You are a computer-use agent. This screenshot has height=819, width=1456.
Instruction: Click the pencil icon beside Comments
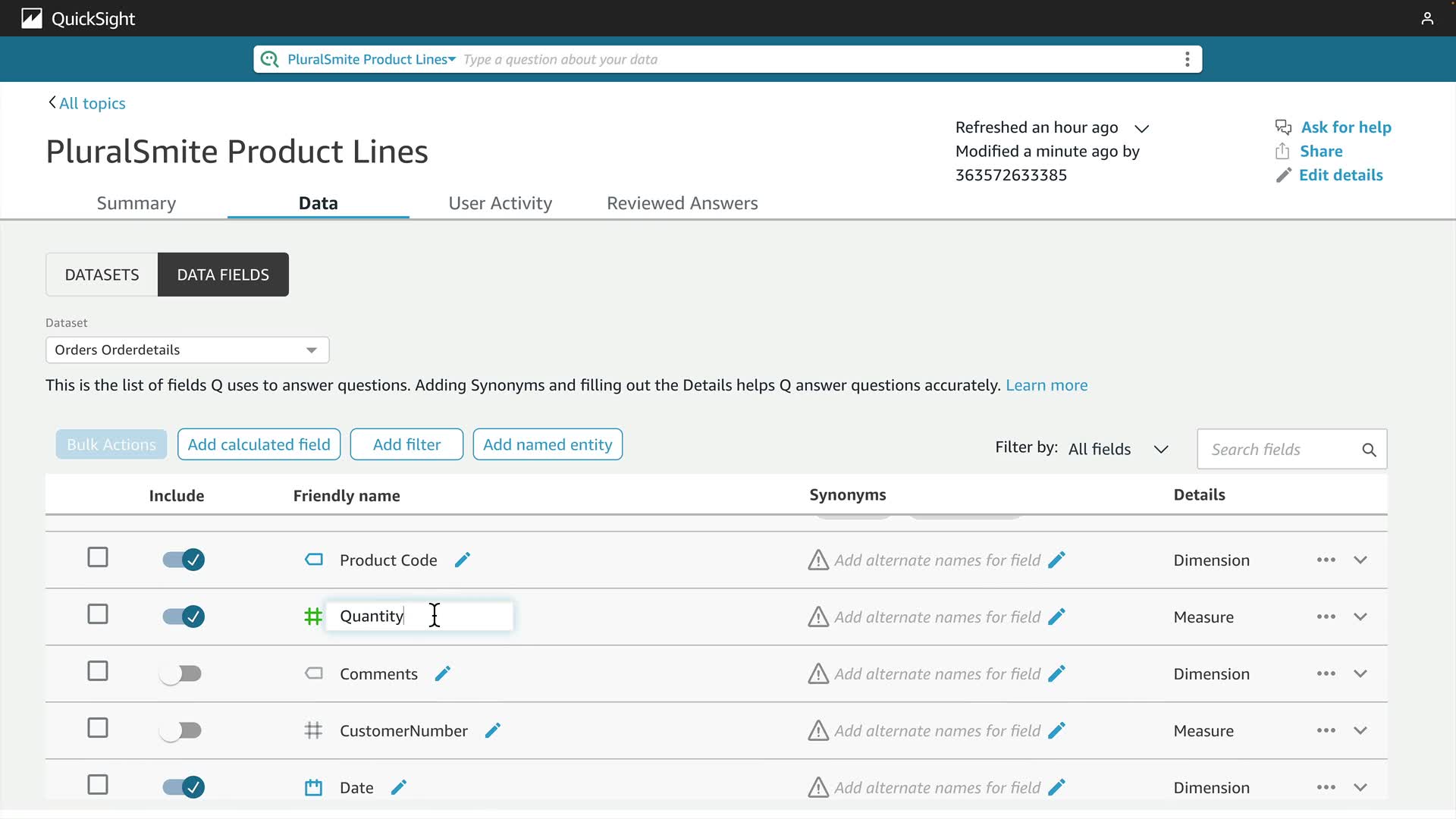(443, 673)
